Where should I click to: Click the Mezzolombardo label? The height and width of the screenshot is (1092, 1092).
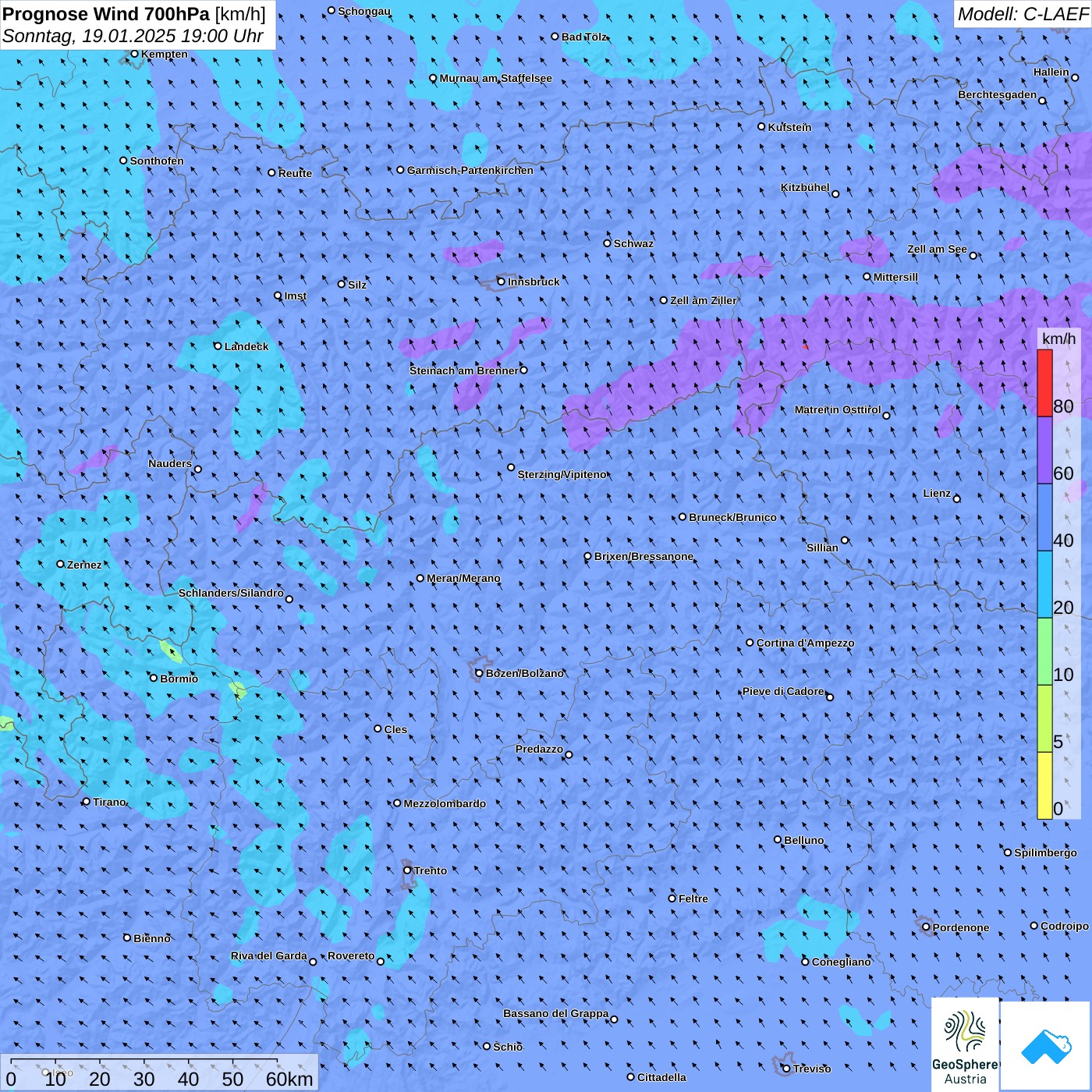[x=445, y=803]
